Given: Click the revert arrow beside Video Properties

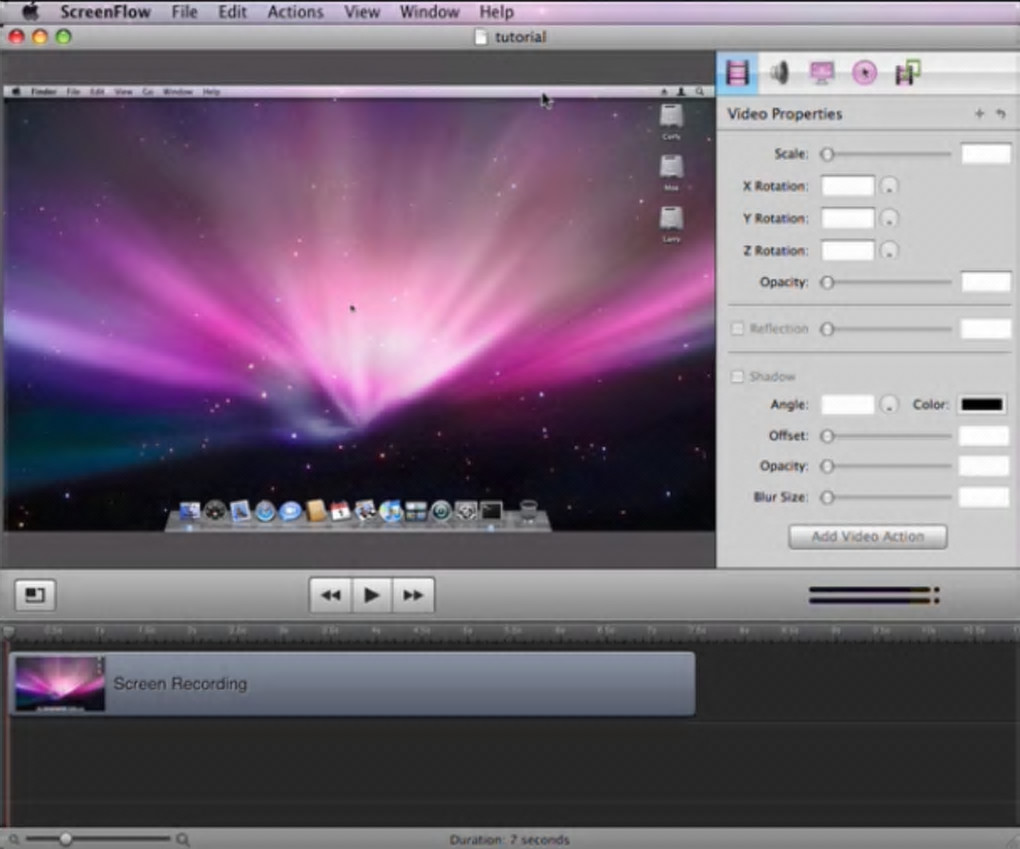Looking at the screenshot, I should point(1001,114).
